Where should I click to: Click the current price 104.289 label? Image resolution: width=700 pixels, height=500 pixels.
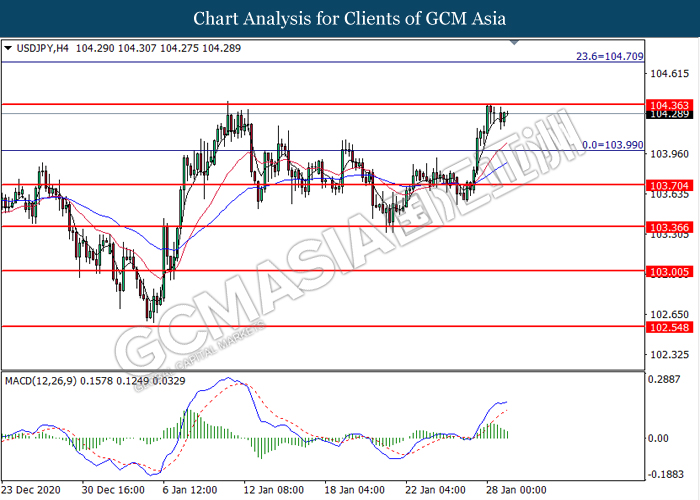[669, 114]
